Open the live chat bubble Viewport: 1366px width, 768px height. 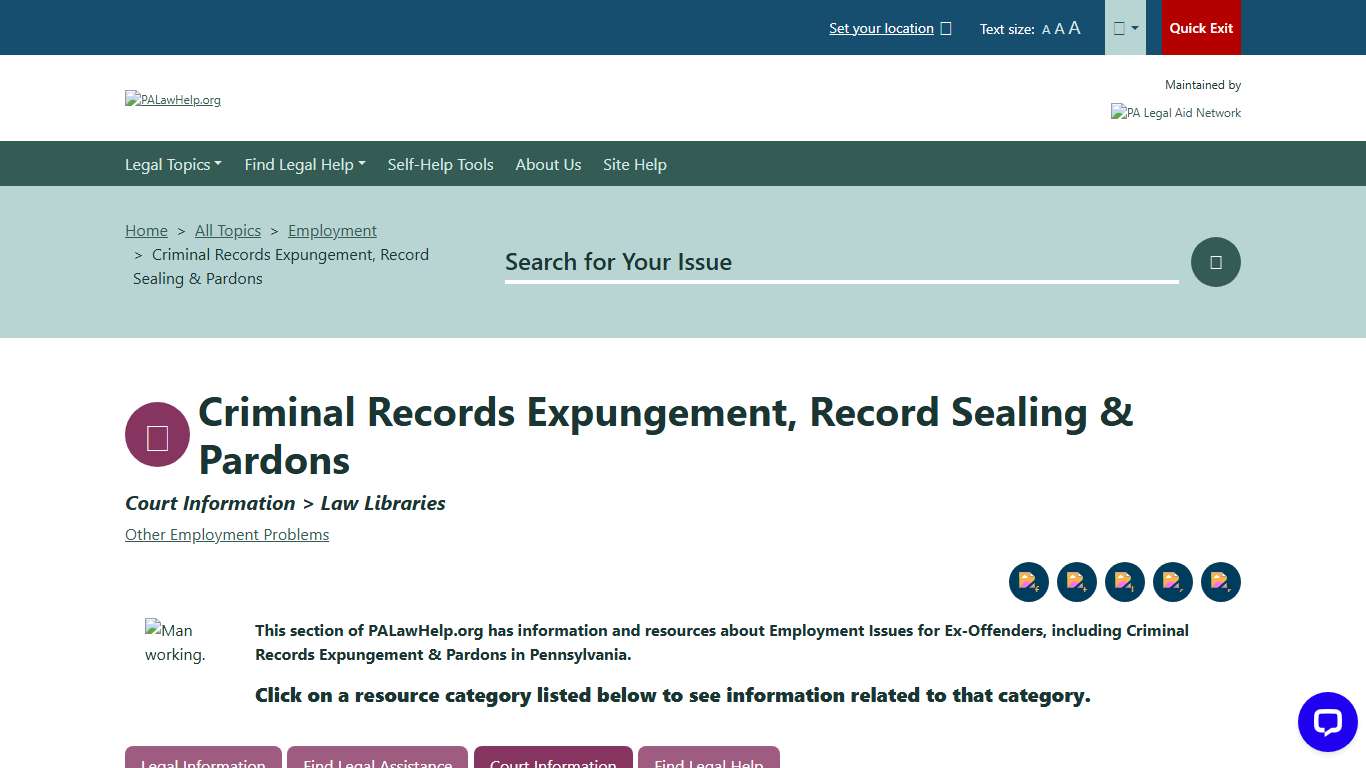1327,722
